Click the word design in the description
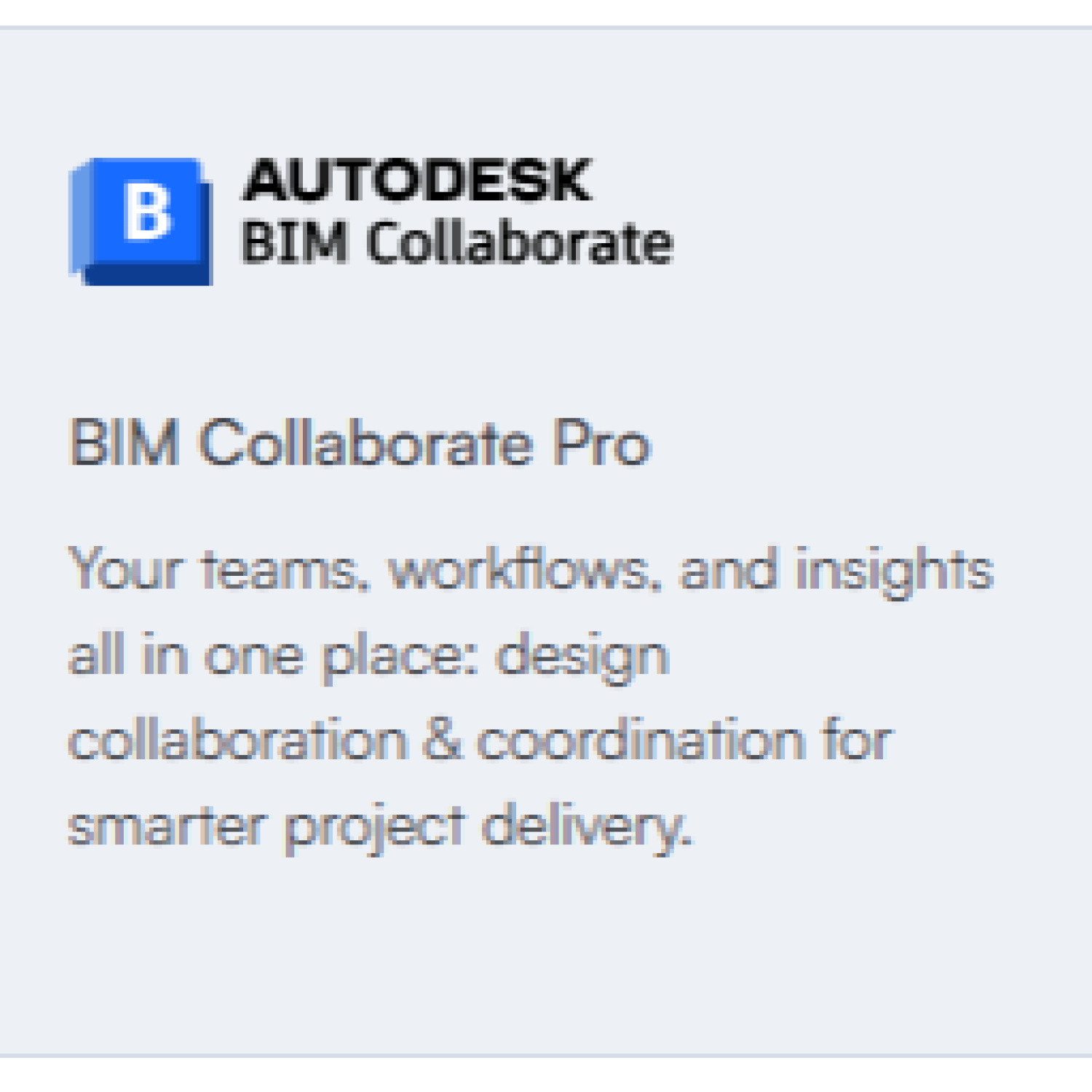The height and width of the screenshot is (1092, 1092). click(581, 655)
